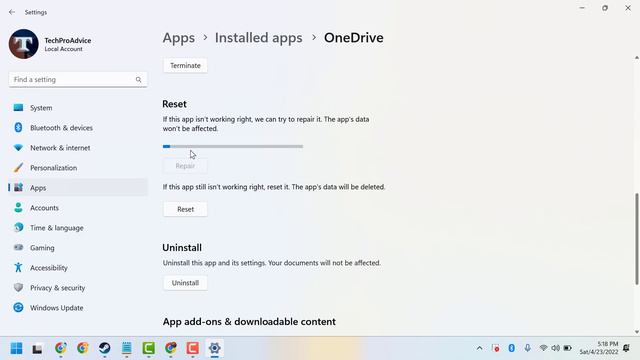Click the Reset button

(x=185, y=209)
